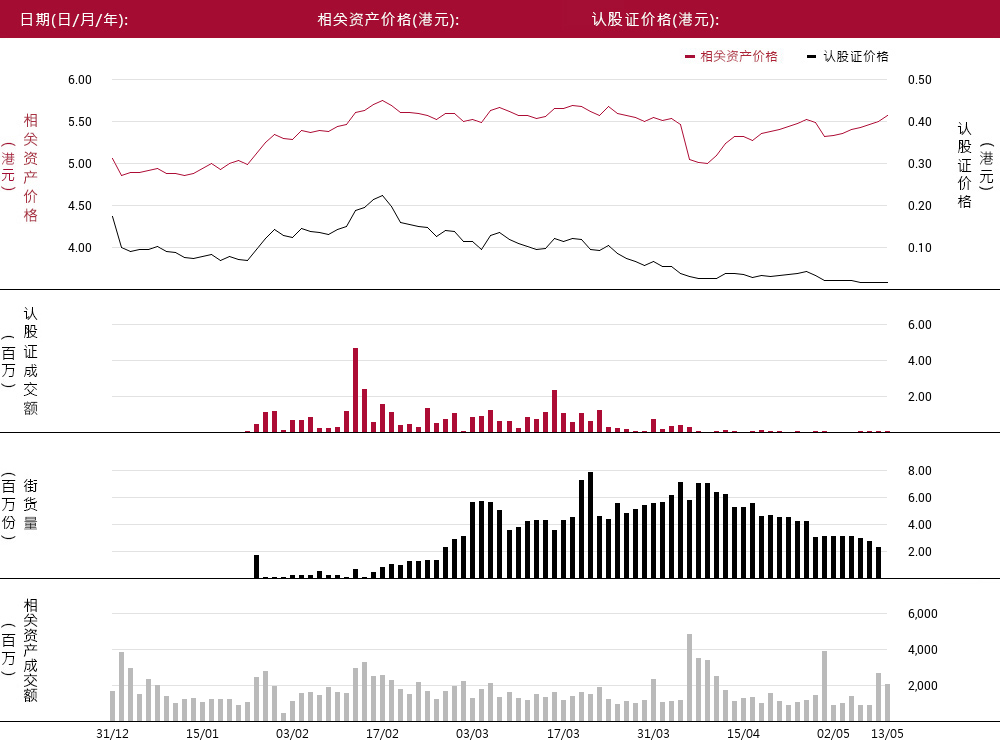Click the 0.40 warrant price axis value
Image resolution: width=1000 pixels, height=751 pixels.
(x=920, y=122)
